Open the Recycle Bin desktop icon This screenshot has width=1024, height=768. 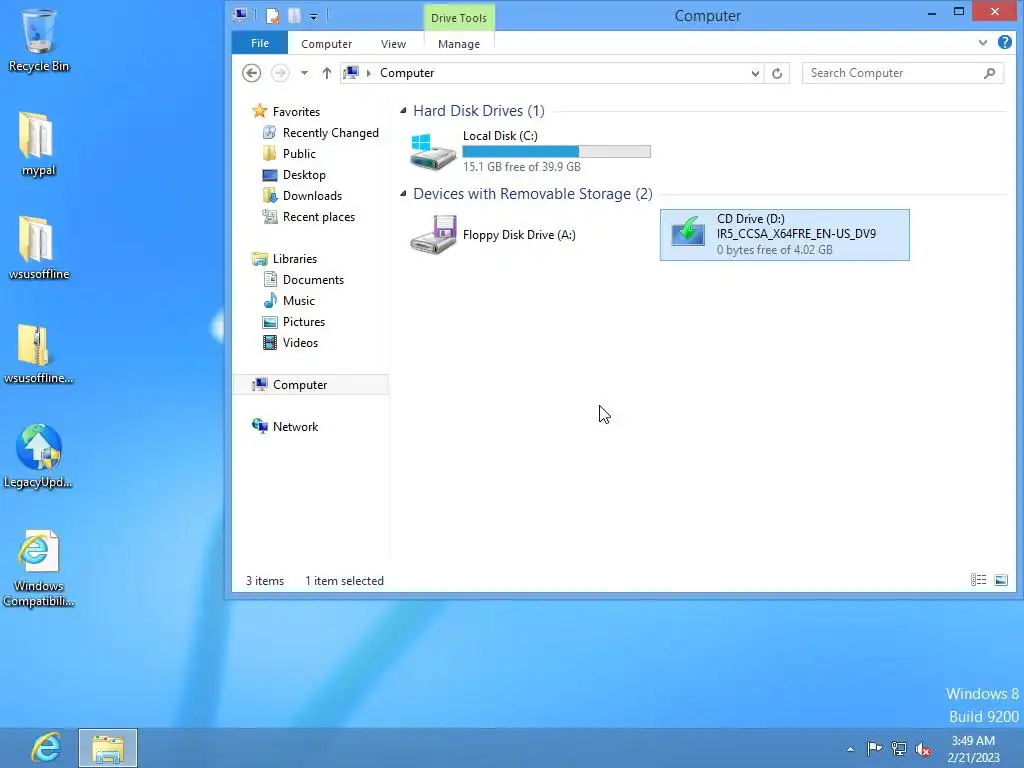(x=39, y=40)
